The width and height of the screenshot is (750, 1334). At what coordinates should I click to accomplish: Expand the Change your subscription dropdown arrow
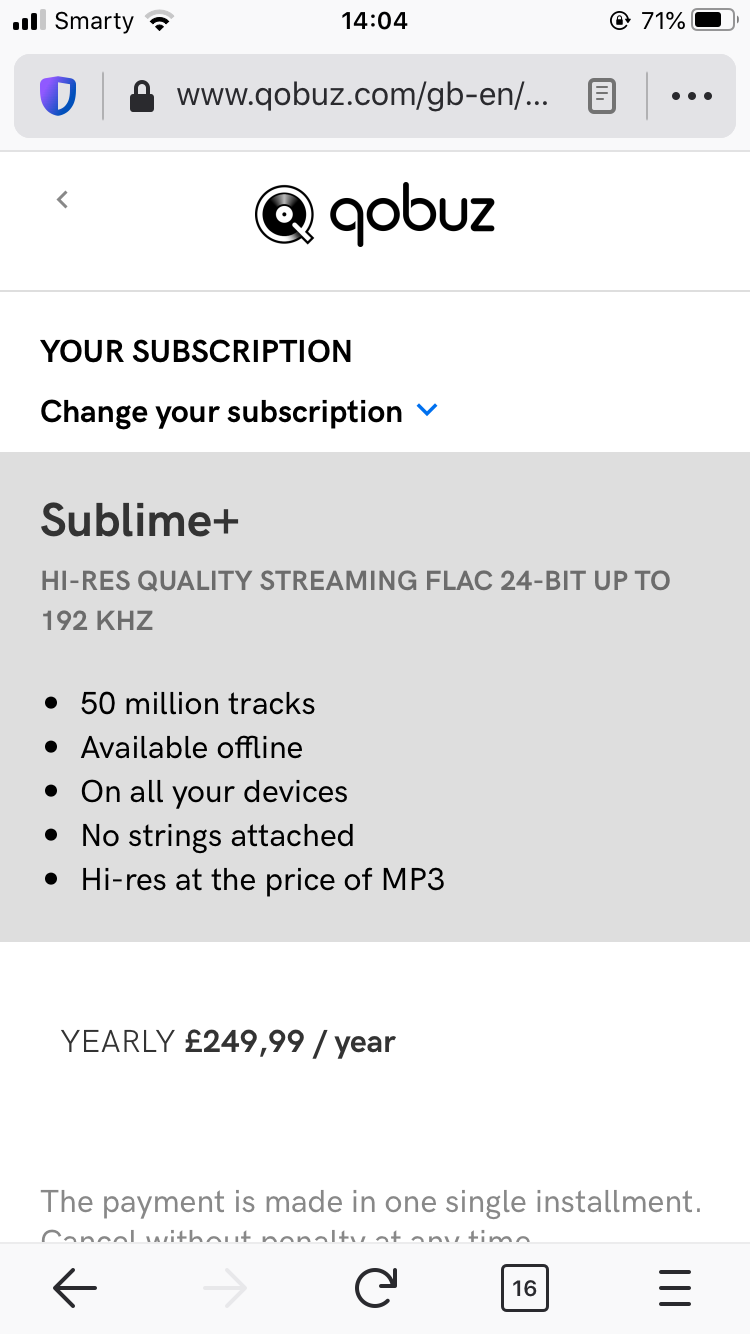tap(427, 410)
